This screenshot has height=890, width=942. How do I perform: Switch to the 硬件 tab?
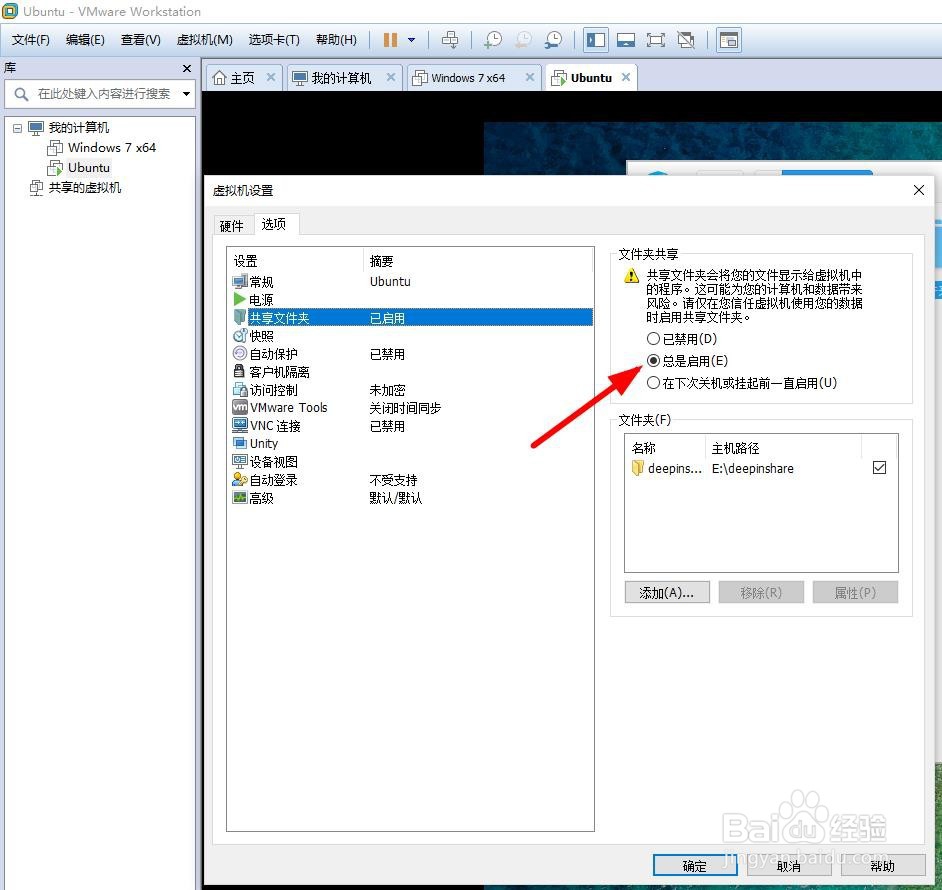pyautogui.click(x=231, y=225)
